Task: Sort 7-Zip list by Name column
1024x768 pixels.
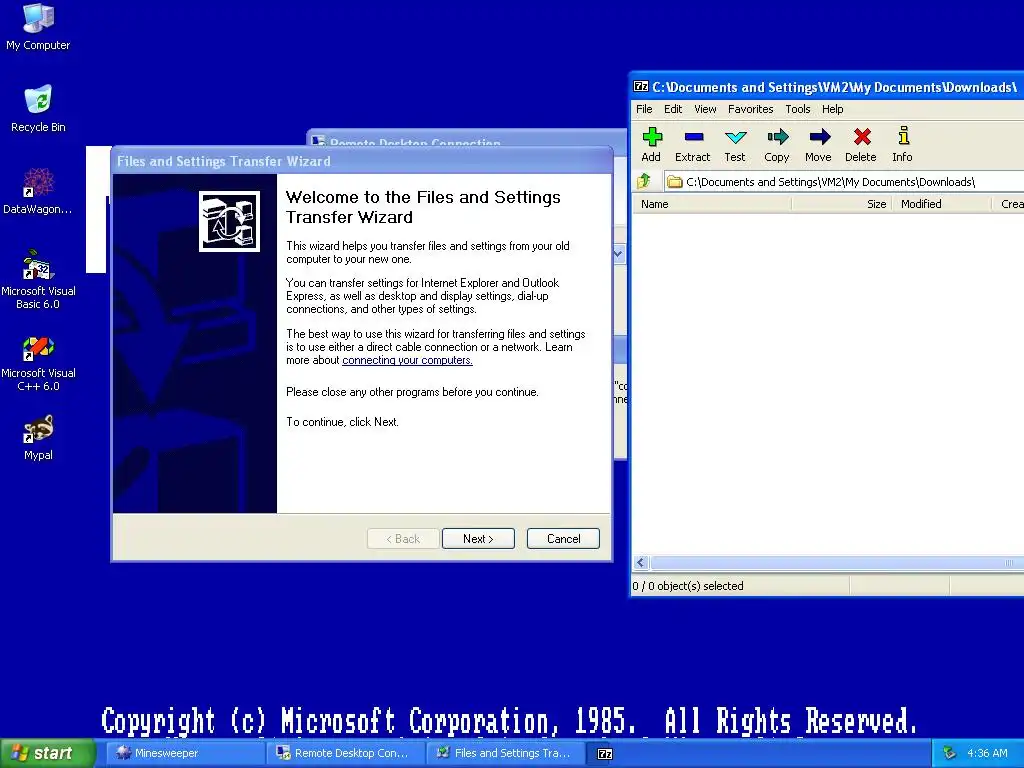Action: click(x=712, y=204)
